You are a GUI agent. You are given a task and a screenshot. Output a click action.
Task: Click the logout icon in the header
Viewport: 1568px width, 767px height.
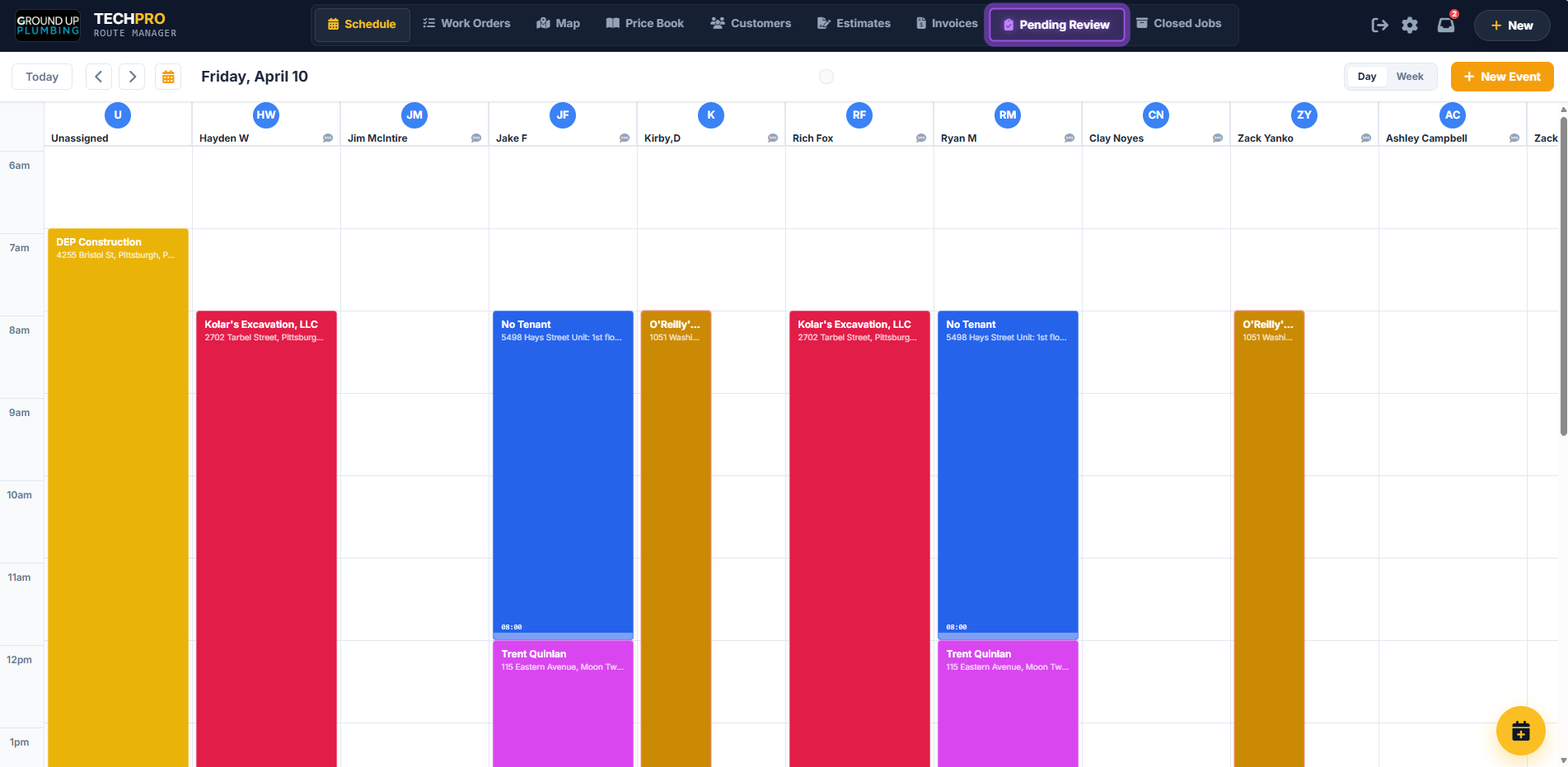coord(1379,26)
